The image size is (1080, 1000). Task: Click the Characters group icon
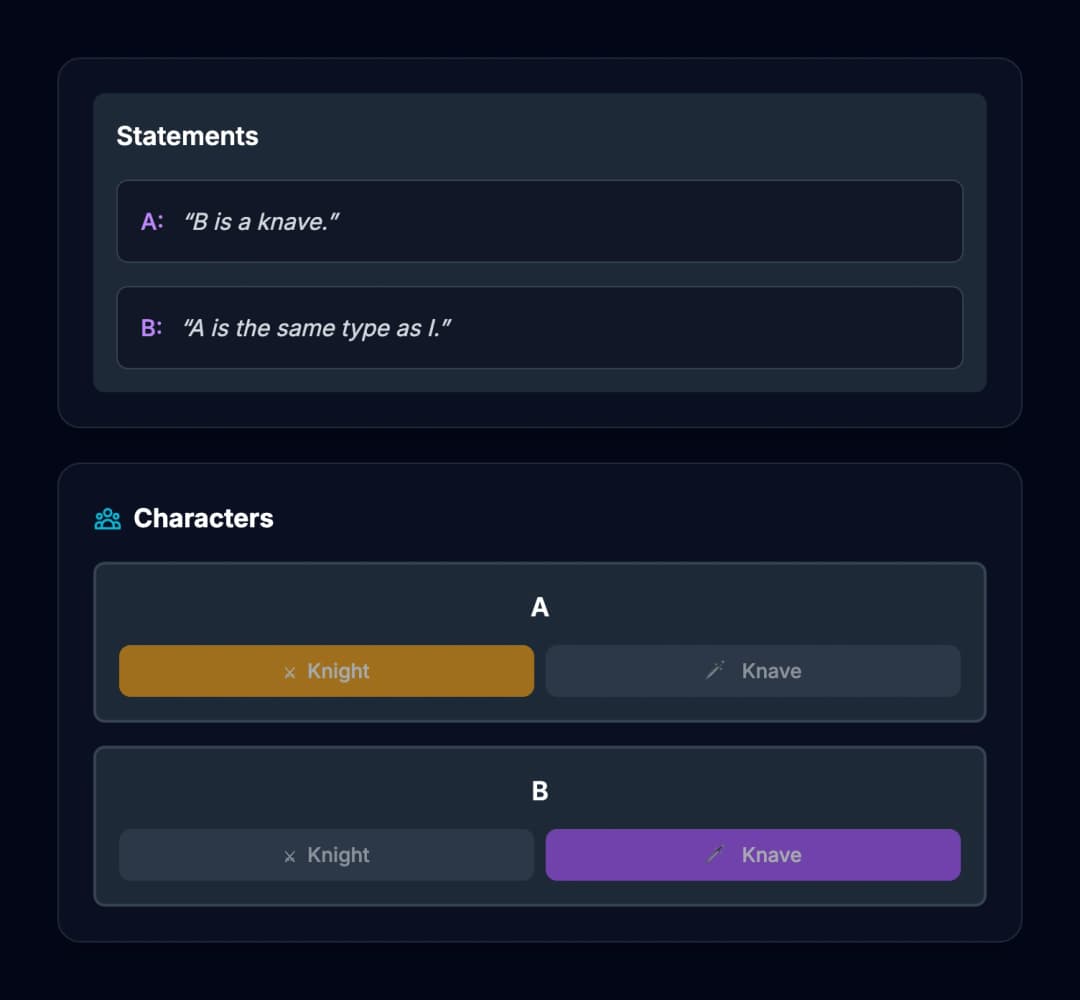point(107,519)
